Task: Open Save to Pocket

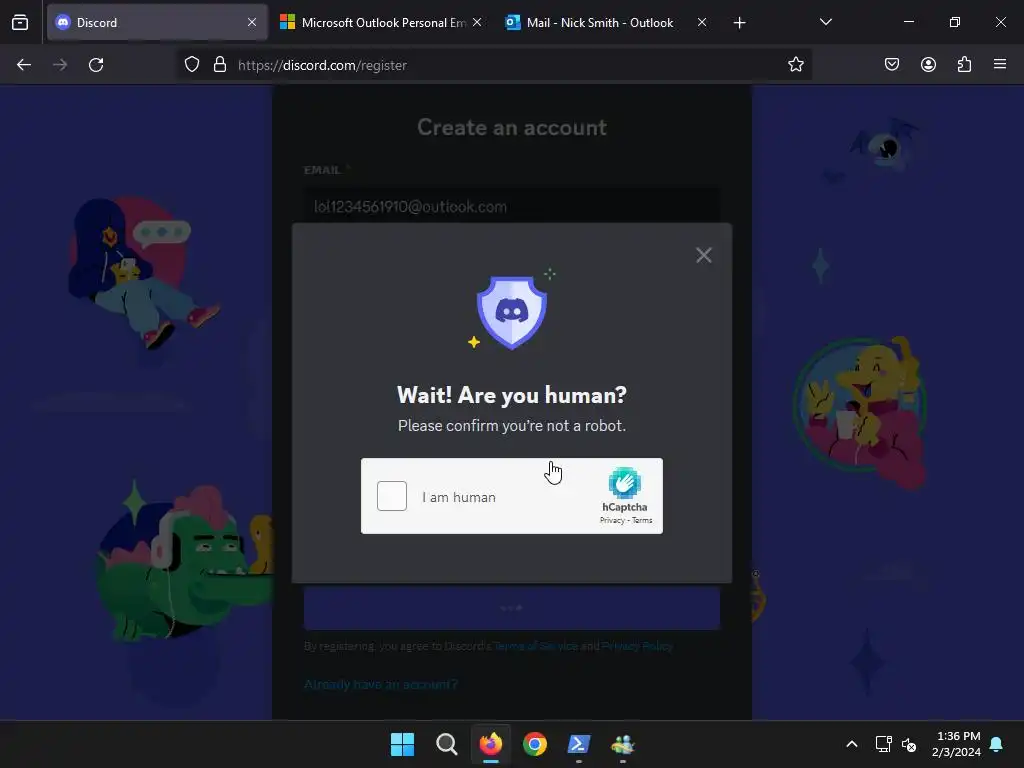Action: tap(892, 64)
